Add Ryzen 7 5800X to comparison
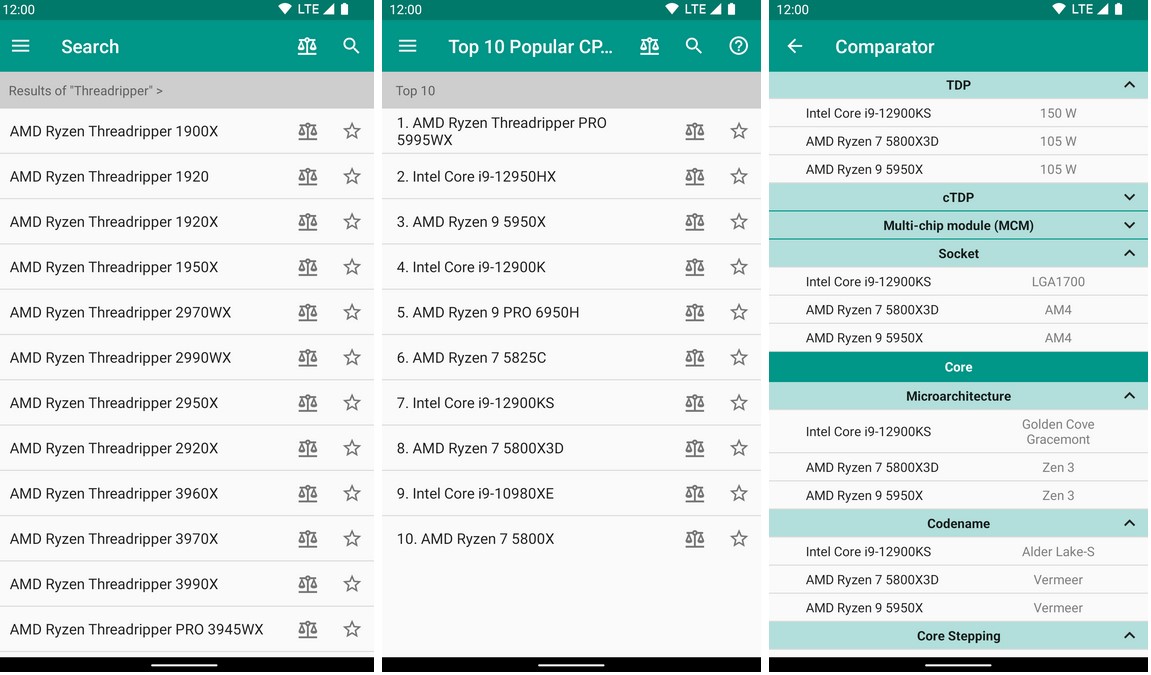 click(694, 539)
